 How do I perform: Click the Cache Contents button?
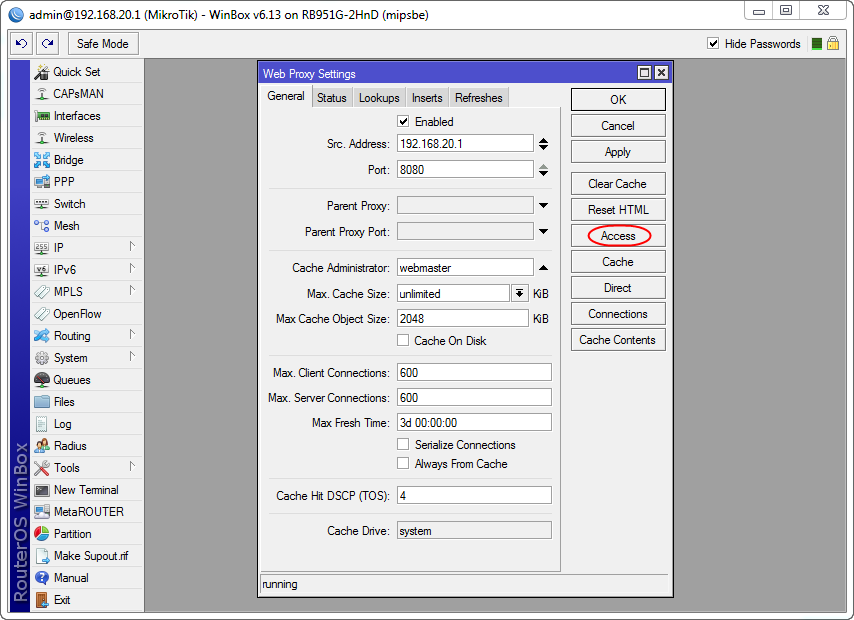click(x=618, y=340)
